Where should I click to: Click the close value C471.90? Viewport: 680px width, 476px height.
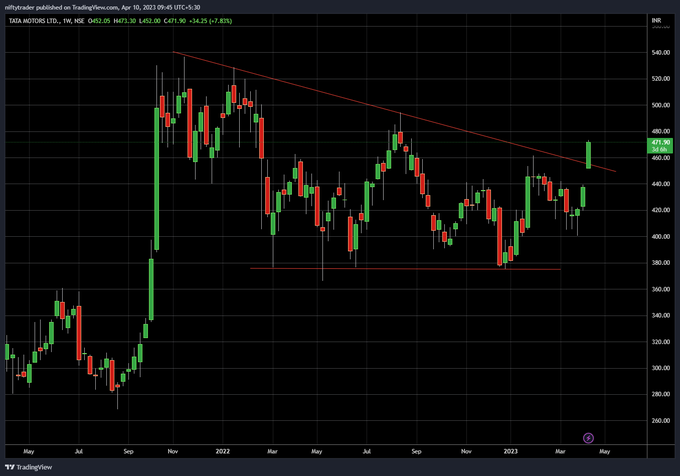[x=175, y=21]
